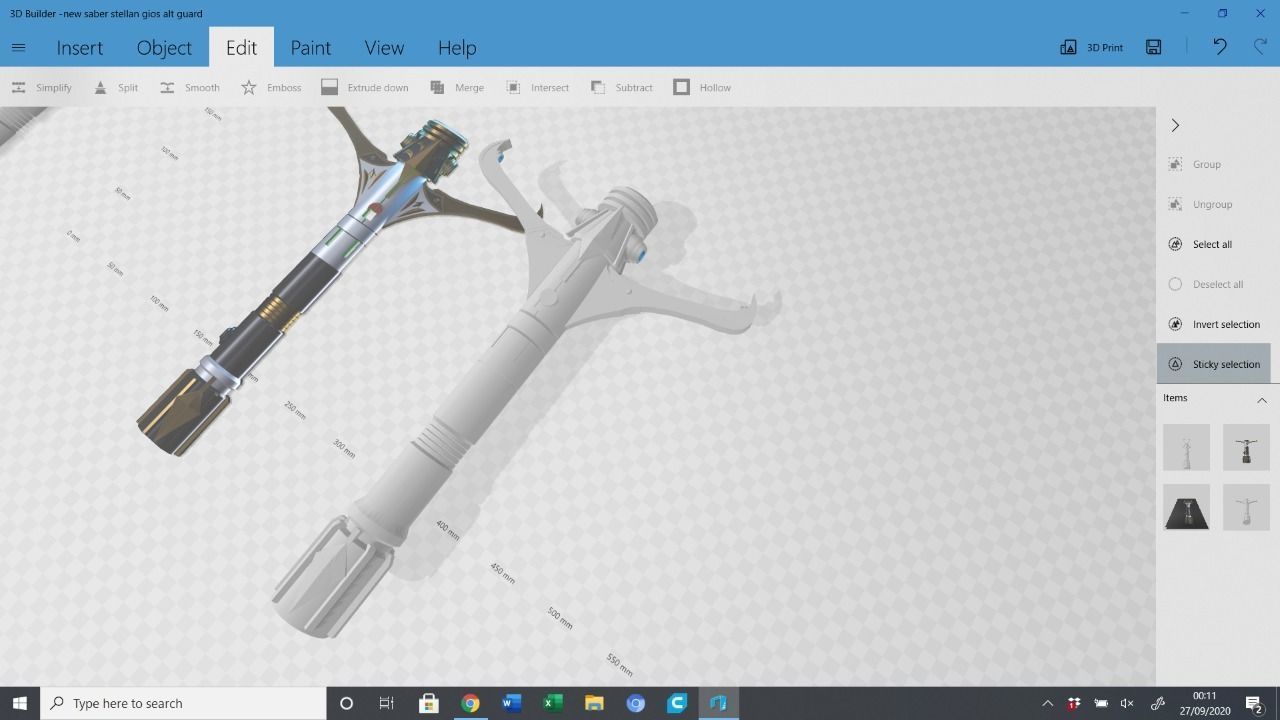Image resolution: width=1280 pixels, height=720 pixels.
Task: Select the light grey saber item thumbnail
Action: pos(1186,447)
